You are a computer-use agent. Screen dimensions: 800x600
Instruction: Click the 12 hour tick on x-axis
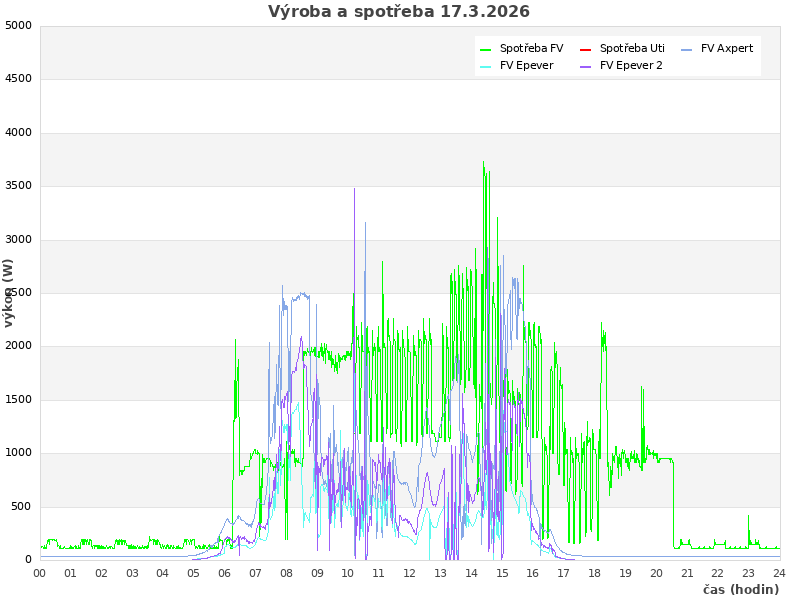(410, 574)
